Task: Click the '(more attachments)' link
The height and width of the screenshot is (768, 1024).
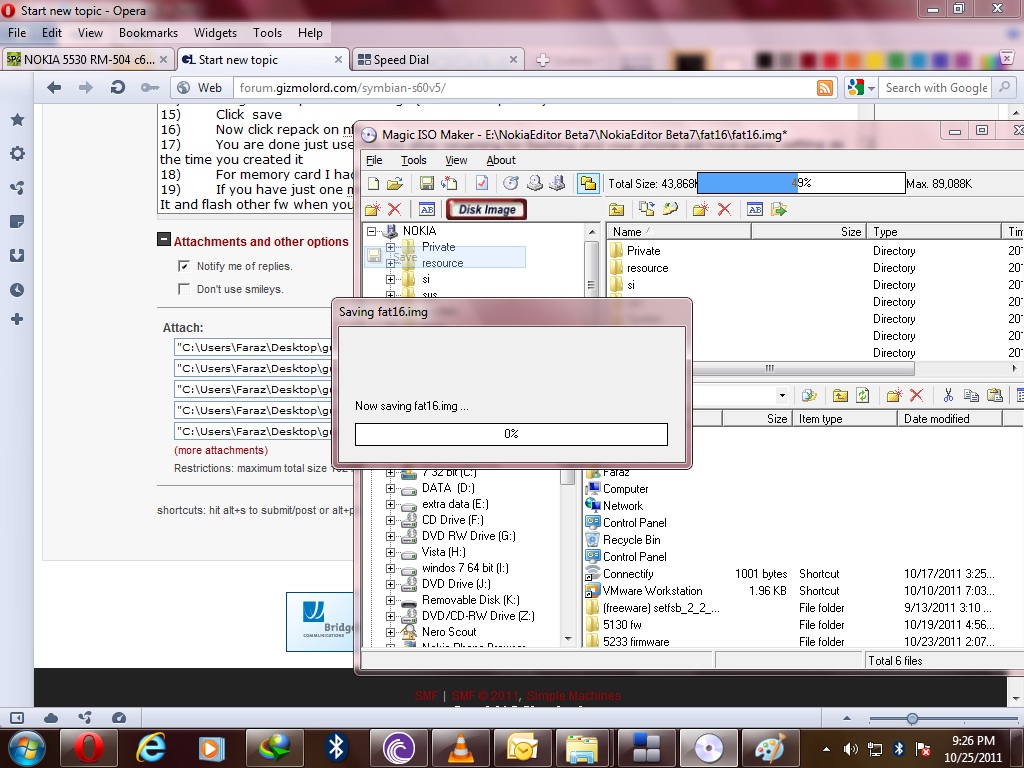Action: point(221,450)
